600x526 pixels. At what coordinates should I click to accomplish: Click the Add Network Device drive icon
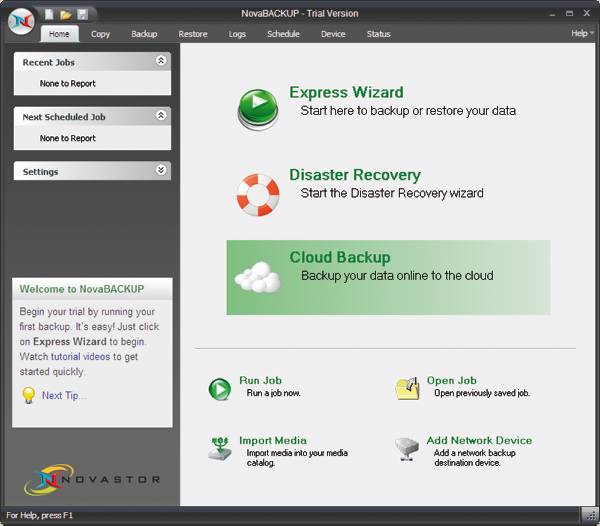407,449
